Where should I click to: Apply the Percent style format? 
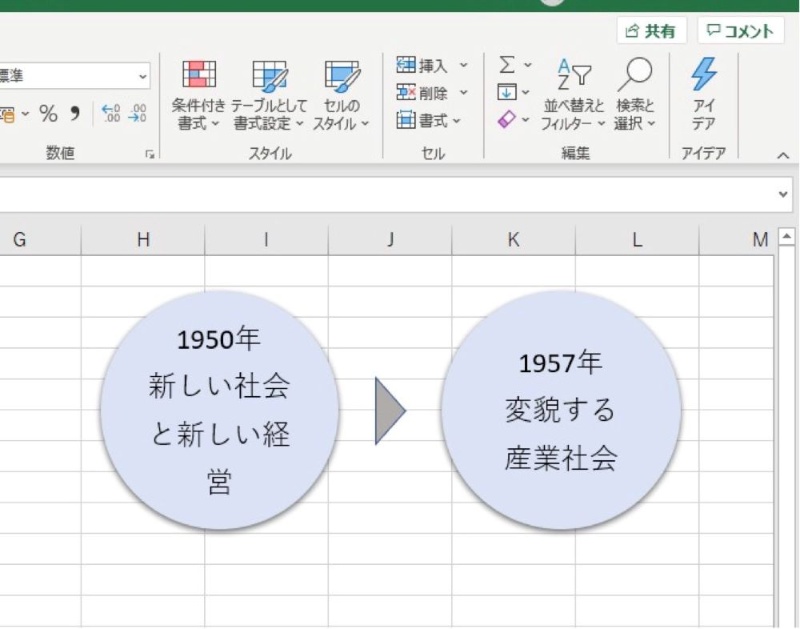pyautogui.click(x=48, y=113)
